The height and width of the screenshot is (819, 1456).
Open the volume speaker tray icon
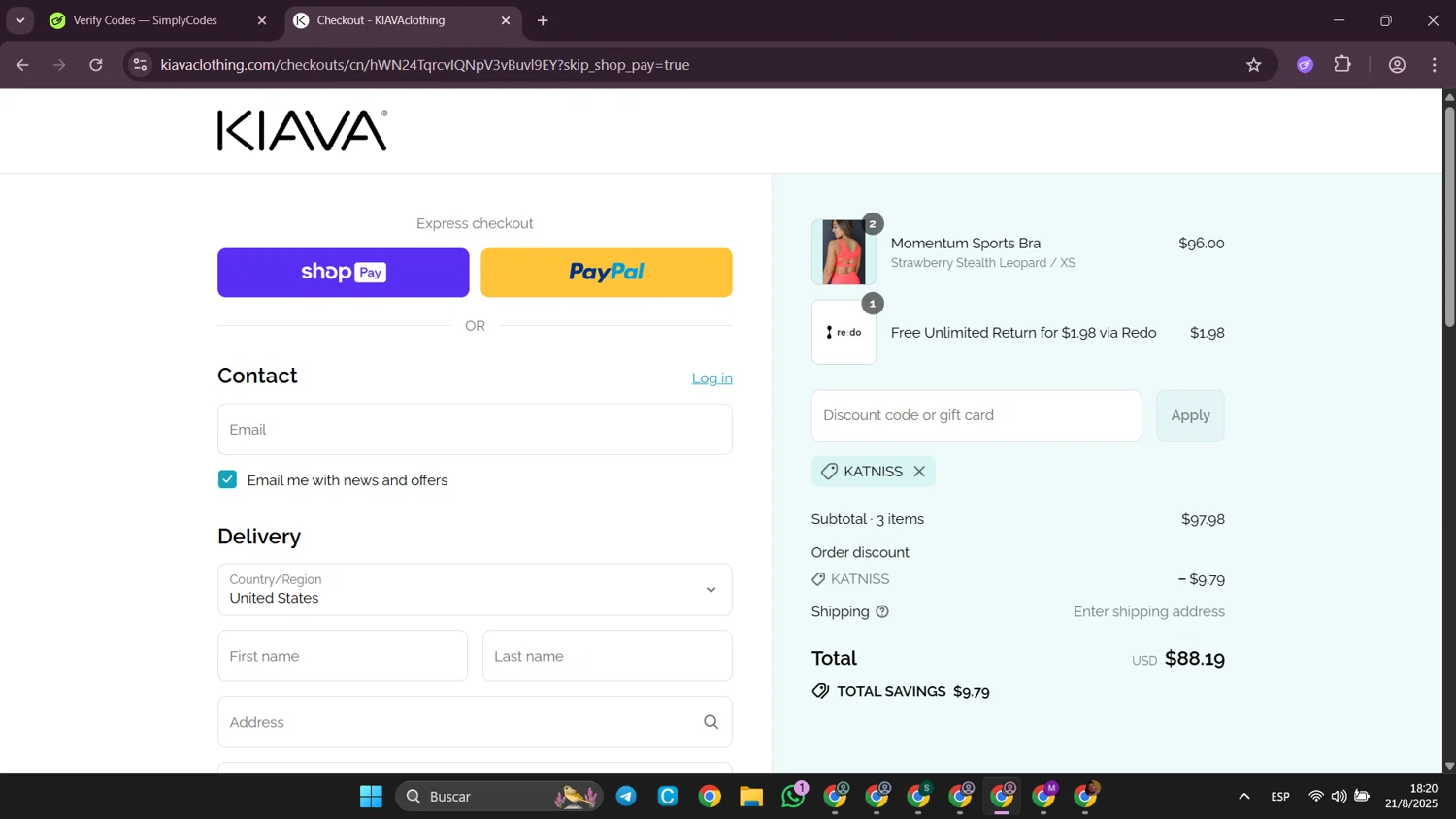pyautogui.click(x=1339, y=797)
